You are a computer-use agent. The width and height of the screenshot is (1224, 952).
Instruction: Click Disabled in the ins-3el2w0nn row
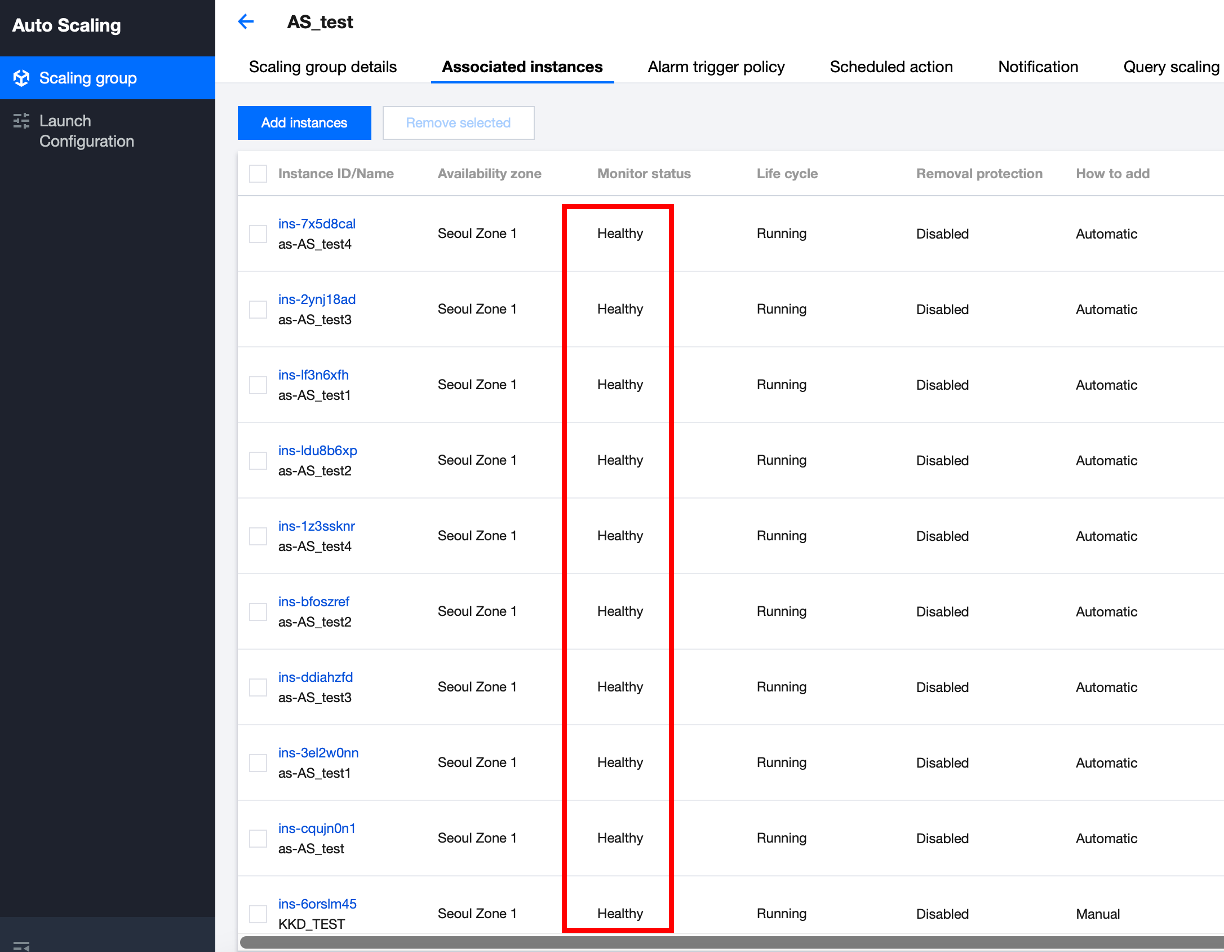(x=943, y=763)
